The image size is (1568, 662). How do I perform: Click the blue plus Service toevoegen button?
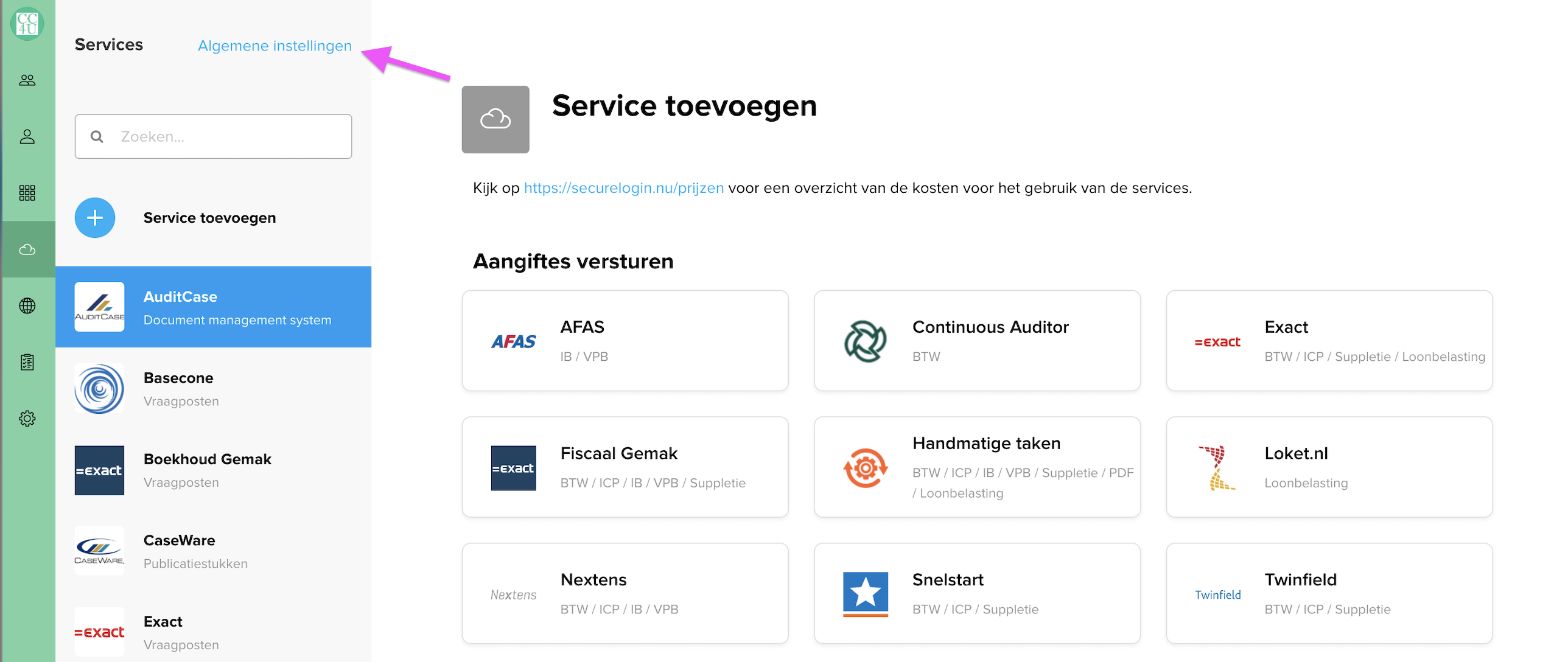[95, 218]
